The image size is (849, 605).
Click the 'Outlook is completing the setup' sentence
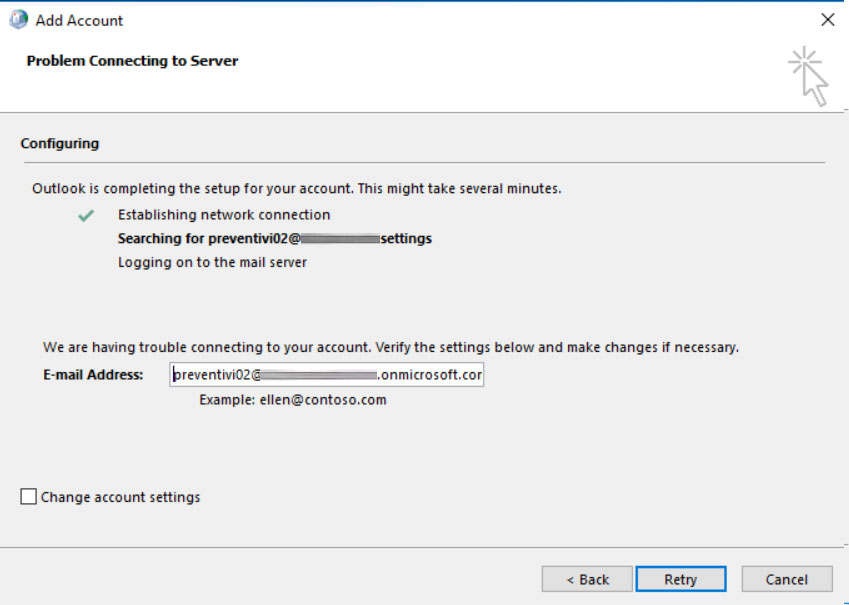pos(297,188)
